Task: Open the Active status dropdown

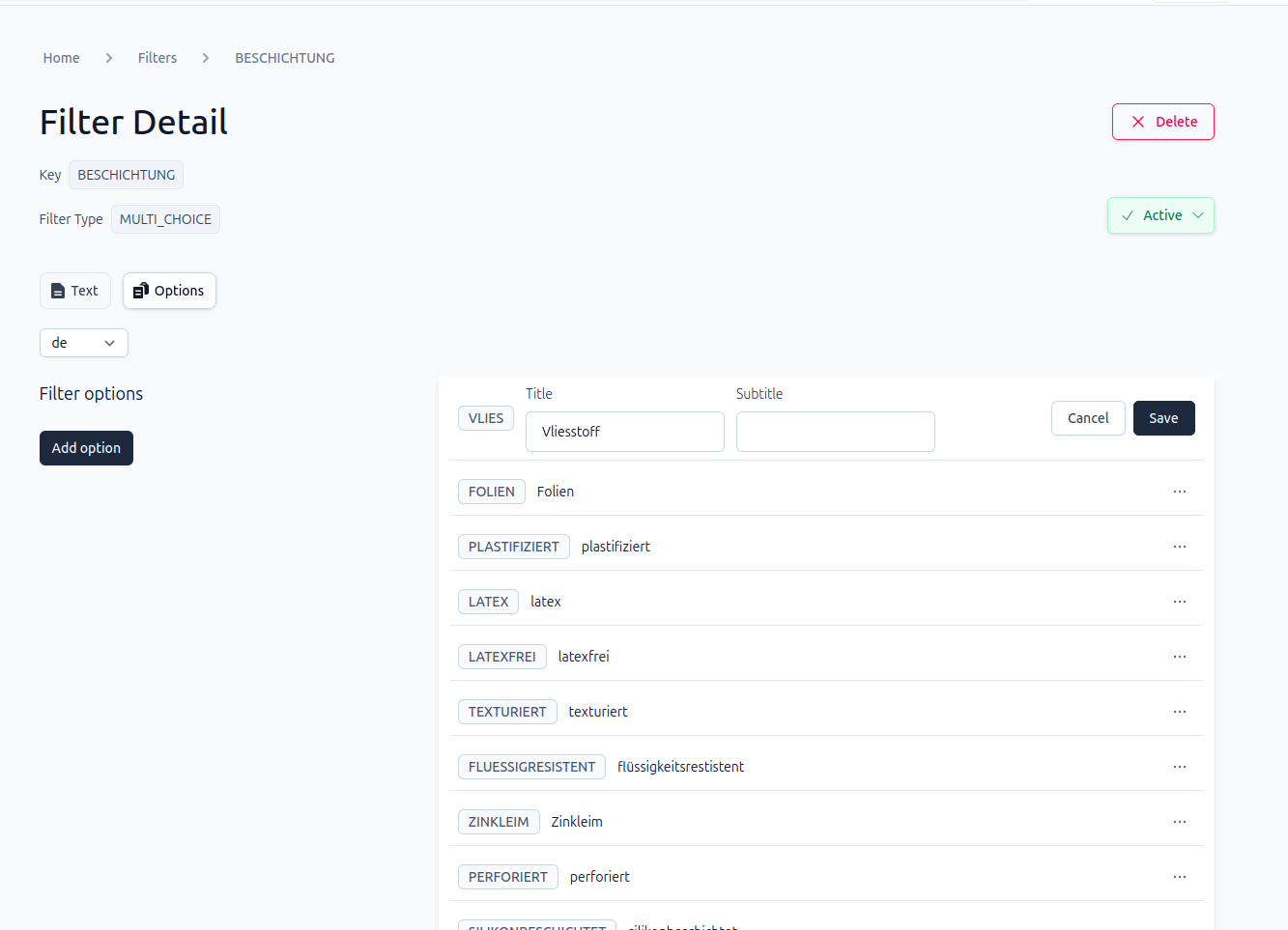Action: 1160,215
